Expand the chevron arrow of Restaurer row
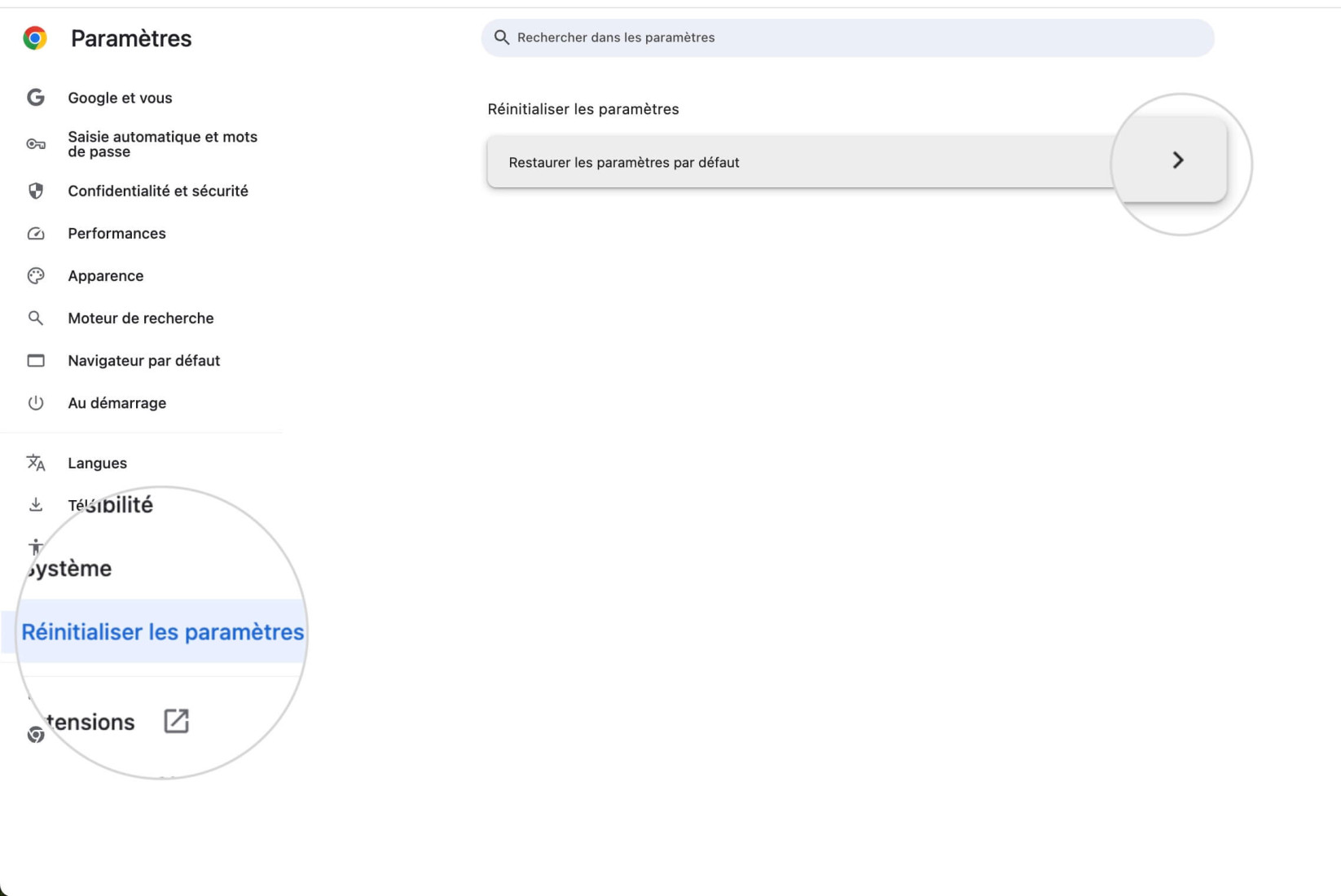The image size is (1341, 896). coord(1177,160)
